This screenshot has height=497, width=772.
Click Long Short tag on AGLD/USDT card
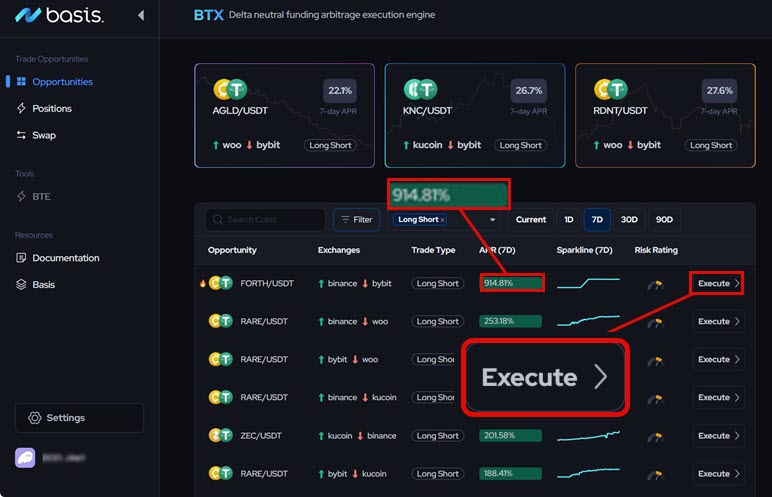tap(330, 145)
